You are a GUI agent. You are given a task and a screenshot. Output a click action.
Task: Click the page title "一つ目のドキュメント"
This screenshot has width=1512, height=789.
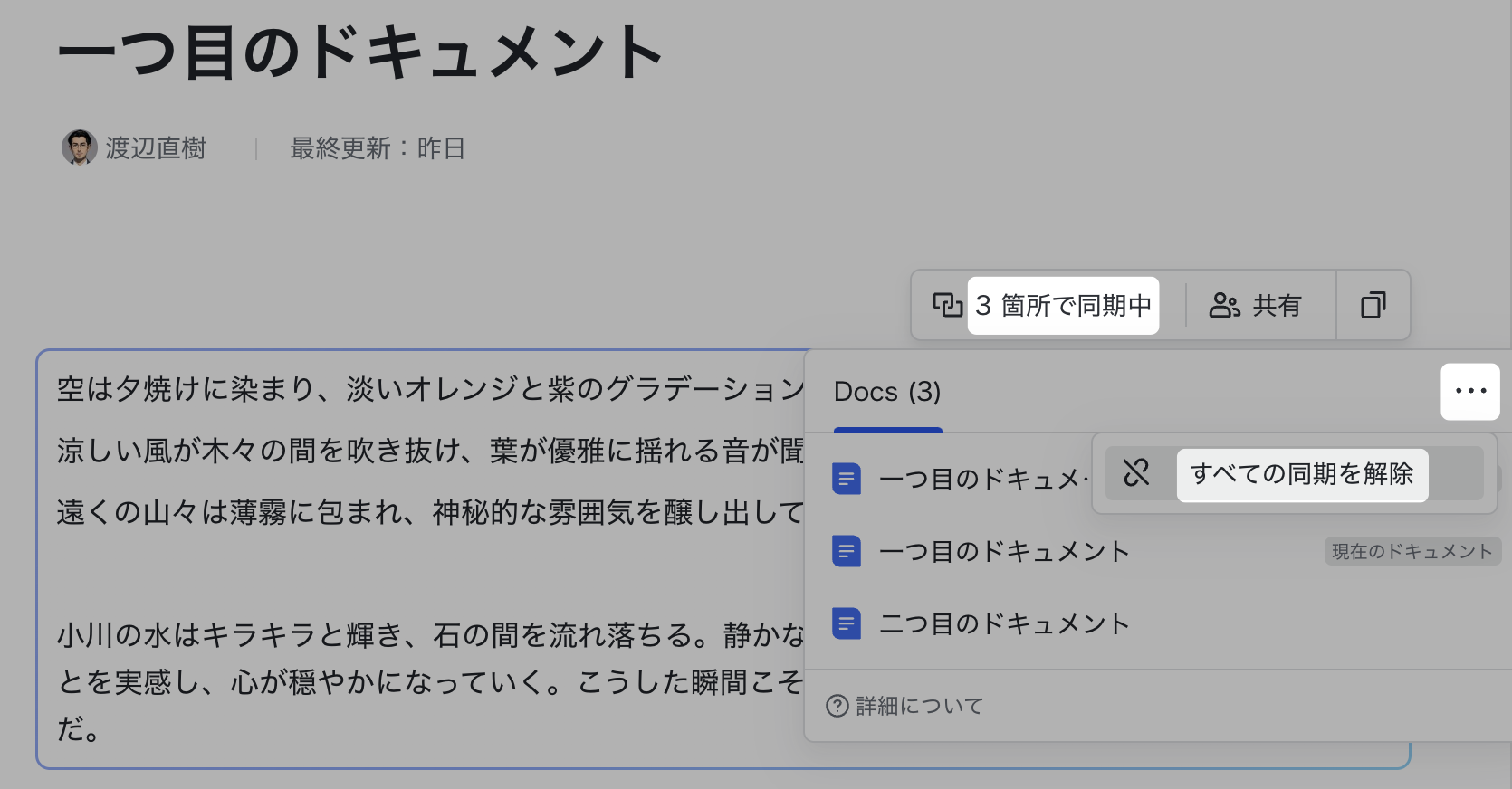(360, 52)
